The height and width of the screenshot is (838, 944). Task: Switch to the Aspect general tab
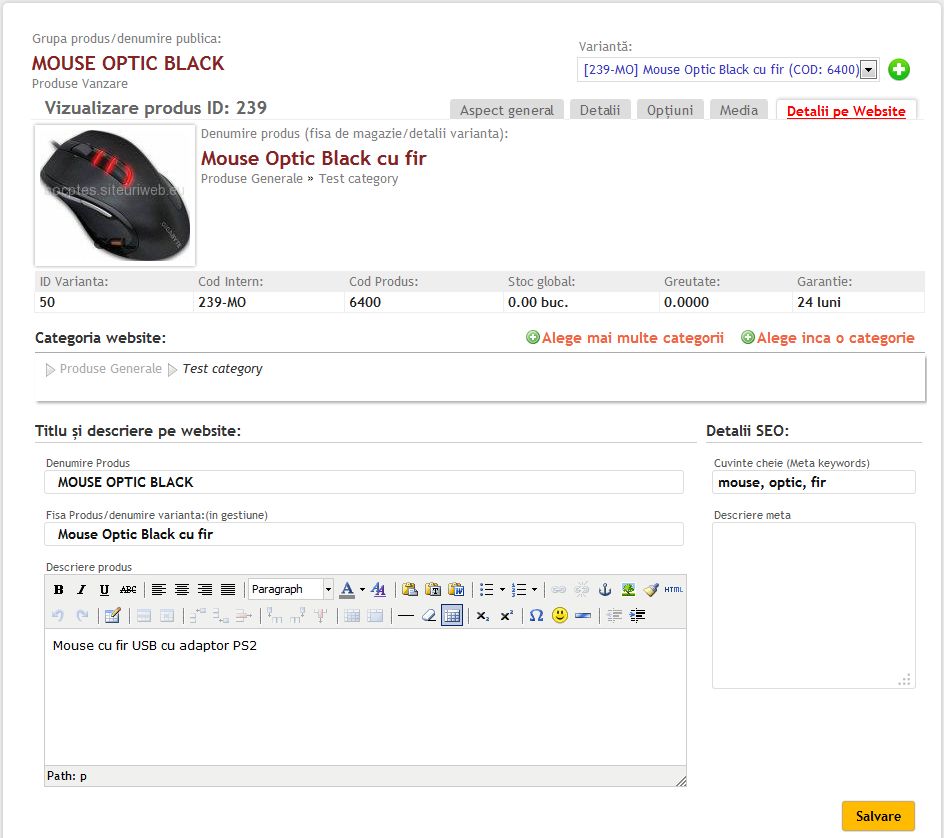click(x=507, y=111)
